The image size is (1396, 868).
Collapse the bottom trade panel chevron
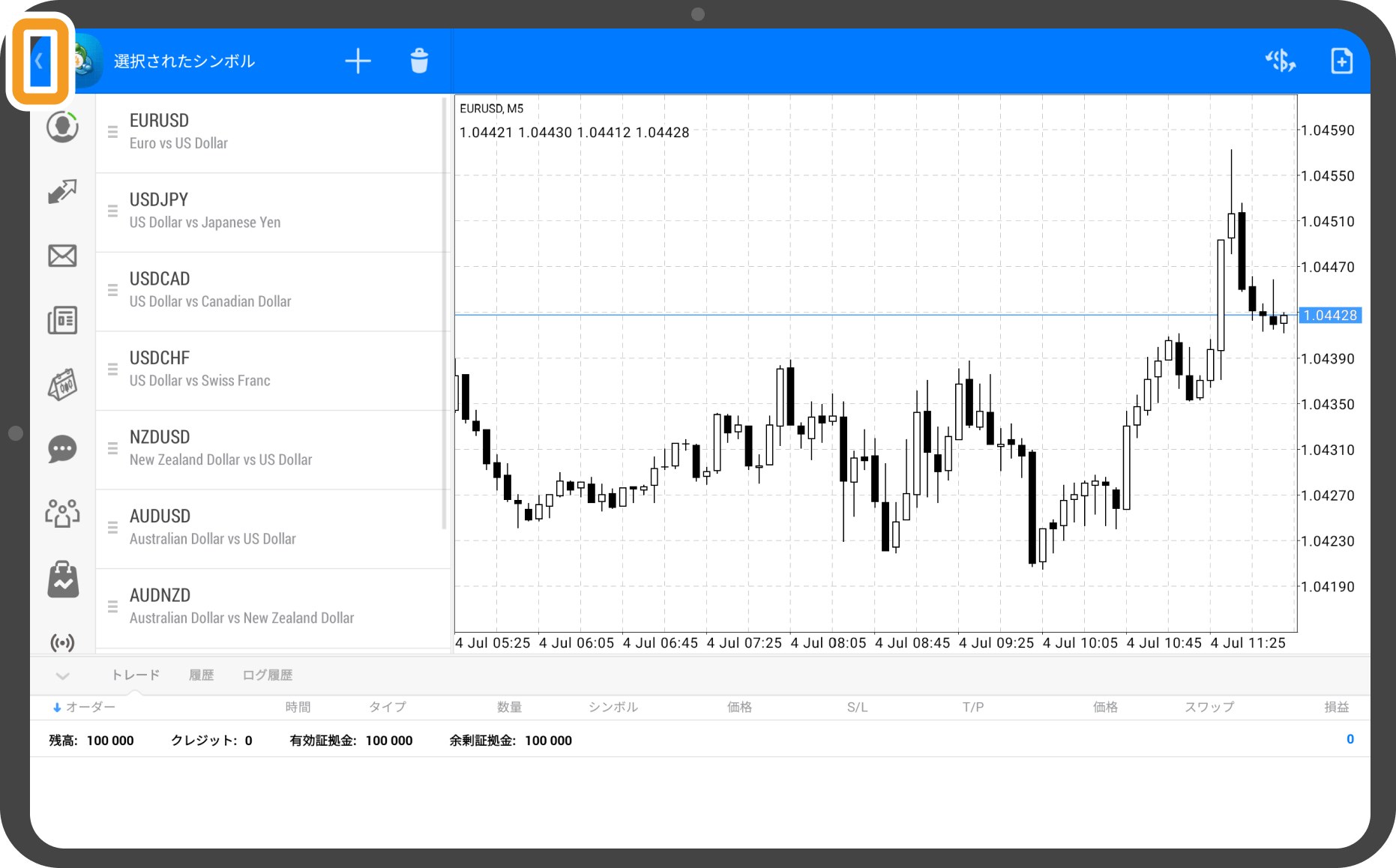click(x=62, y=676)
